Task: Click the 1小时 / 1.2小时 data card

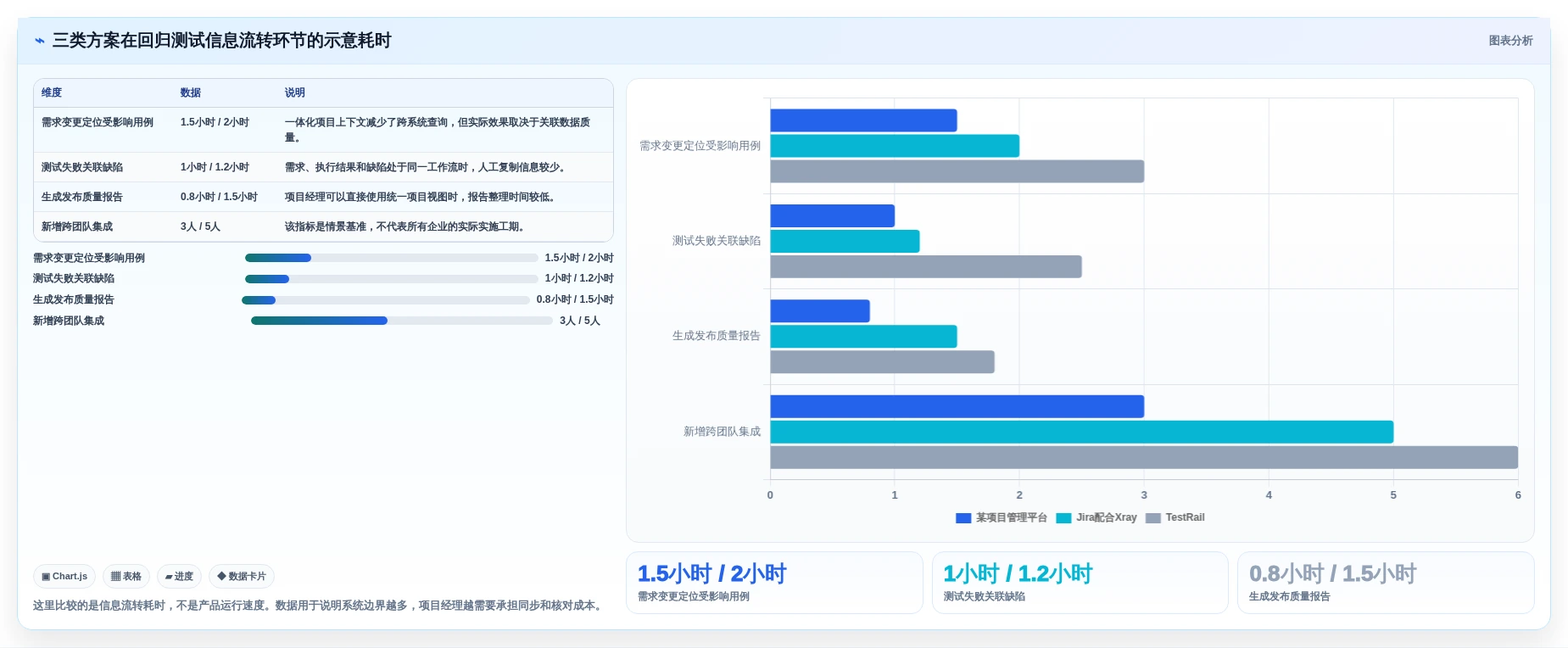Action: click(1080, 583)
